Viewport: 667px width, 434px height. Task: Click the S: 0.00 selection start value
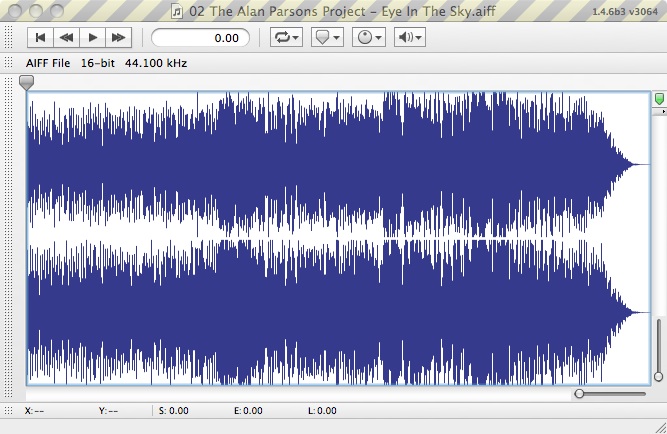174,411
